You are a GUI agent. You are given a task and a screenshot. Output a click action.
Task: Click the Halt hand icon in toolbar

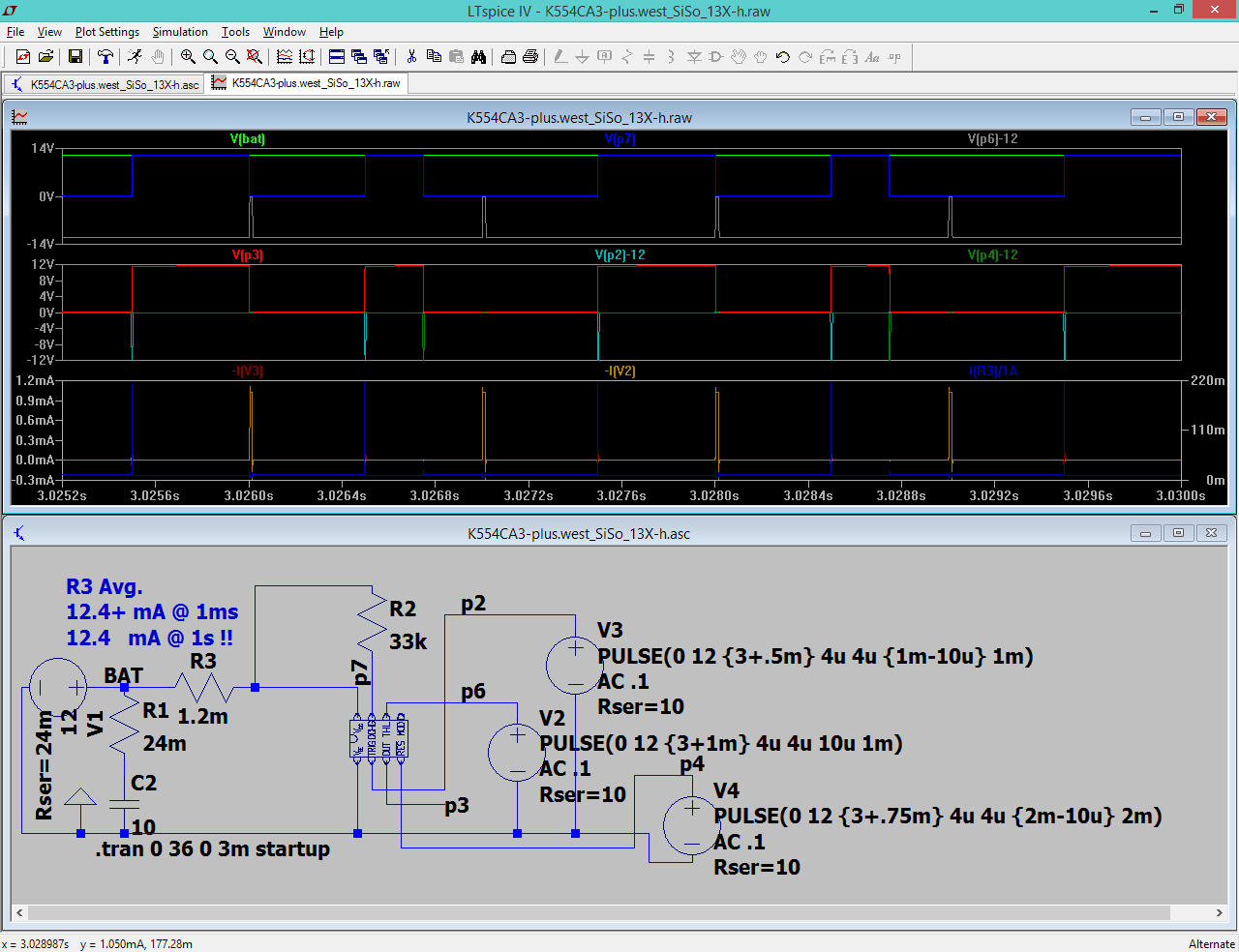(158, 57)
